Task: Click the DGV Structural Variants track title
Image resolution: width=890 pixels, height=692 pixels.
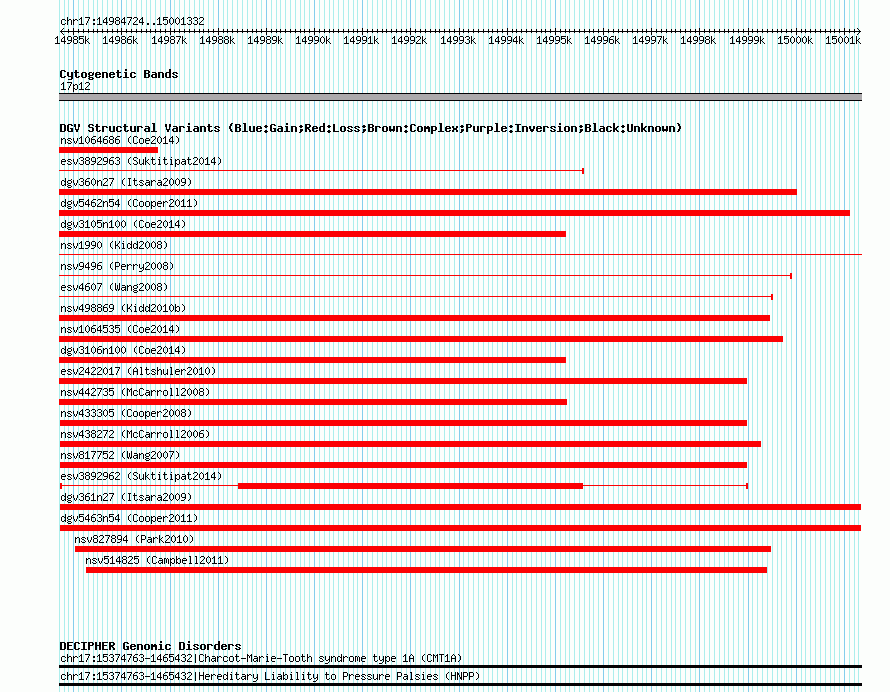Action: point(371,128)
